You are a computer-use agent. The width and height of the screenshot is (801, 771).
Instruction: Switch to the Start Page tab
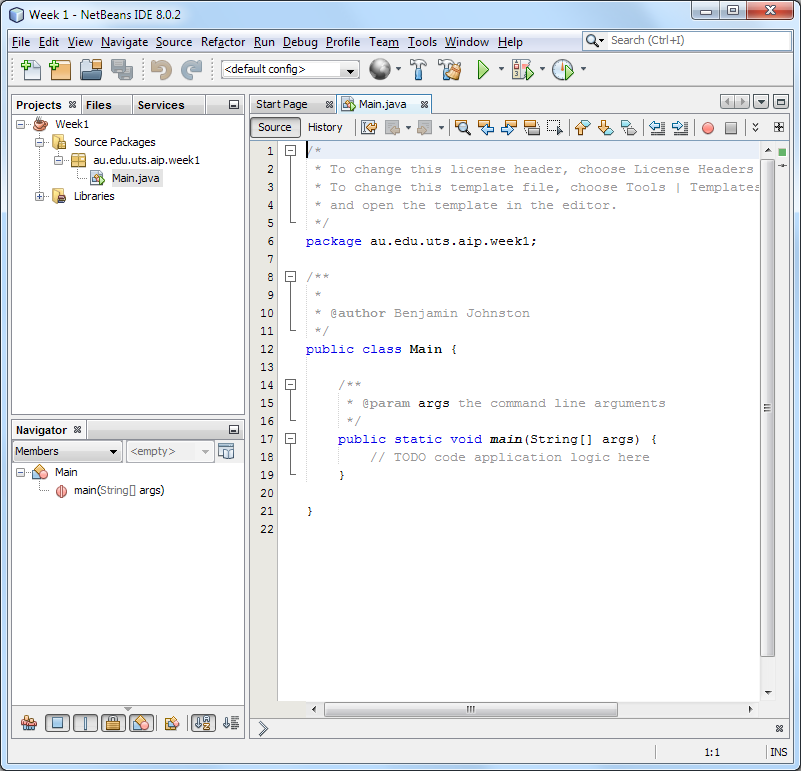pyautogui.click(x=281, y=104)
